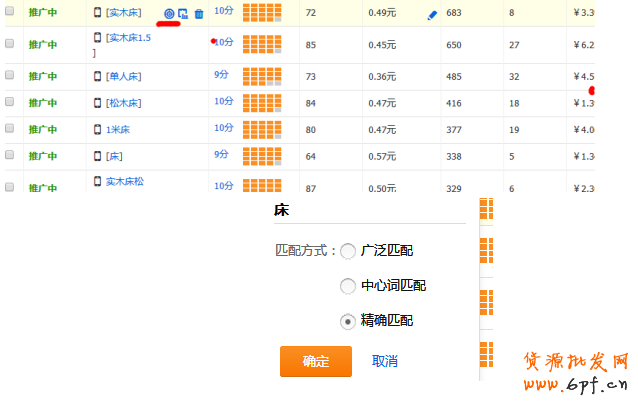Click 取消 to cancel the match dialog
638x406 pixels.
pos(385,361)
